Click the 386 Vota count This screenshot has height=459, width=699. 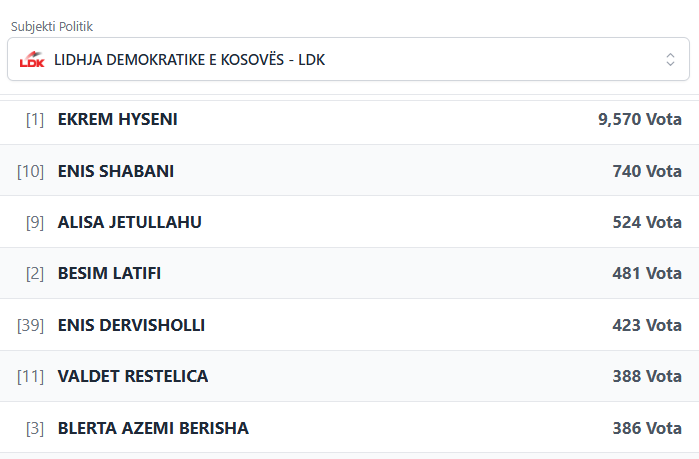(646, 428)
